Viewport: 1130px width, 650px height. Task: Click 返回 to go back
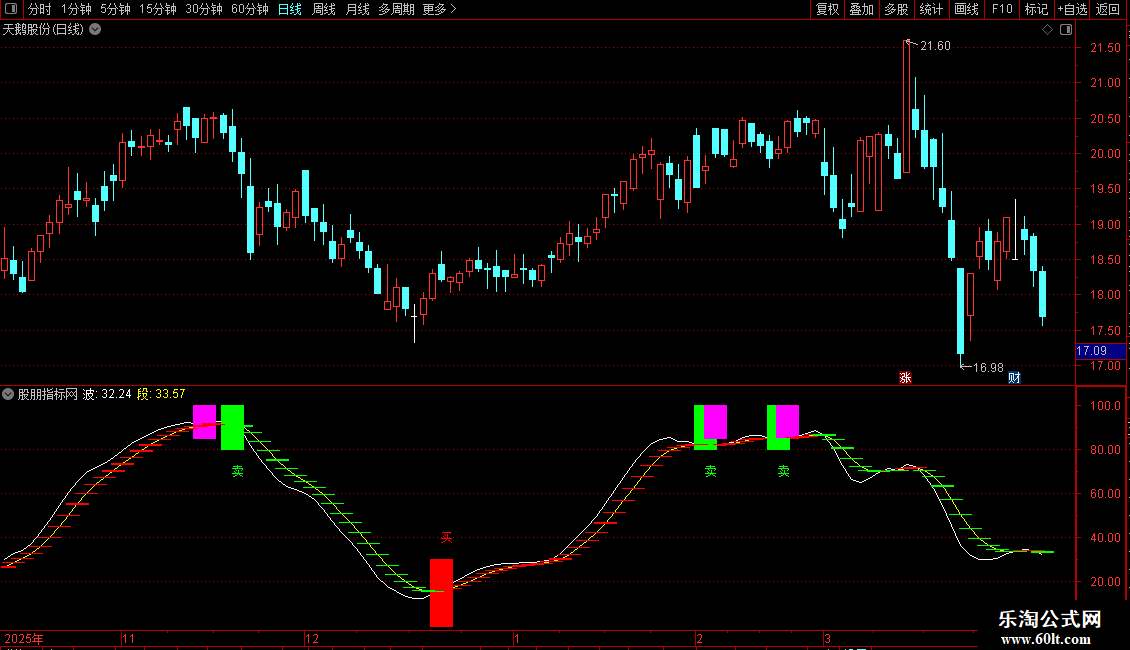[1108, 9]
